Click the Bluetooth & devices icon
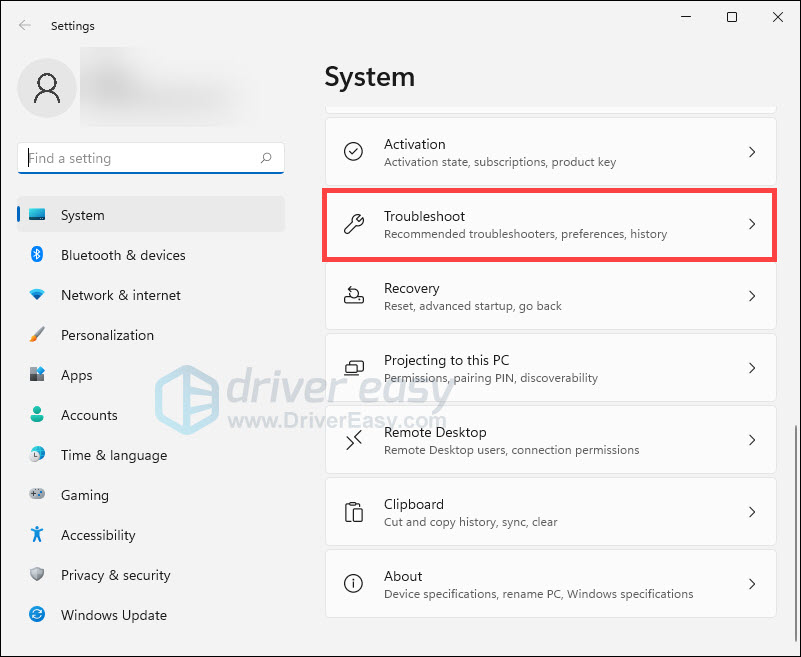801x657 pixels. (37, 255)
